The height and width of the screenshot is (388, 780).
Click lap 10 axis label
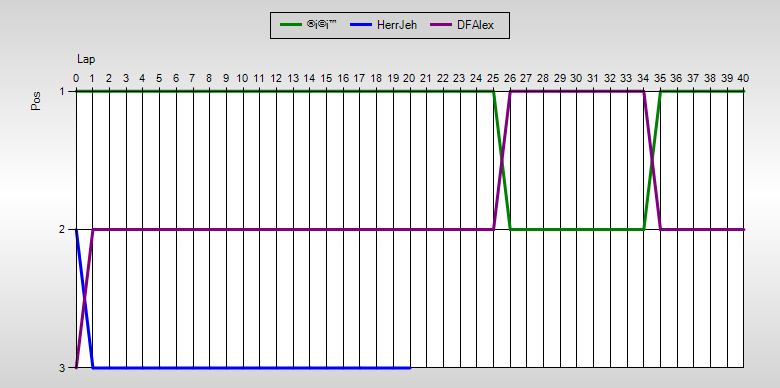pos(242,79)
